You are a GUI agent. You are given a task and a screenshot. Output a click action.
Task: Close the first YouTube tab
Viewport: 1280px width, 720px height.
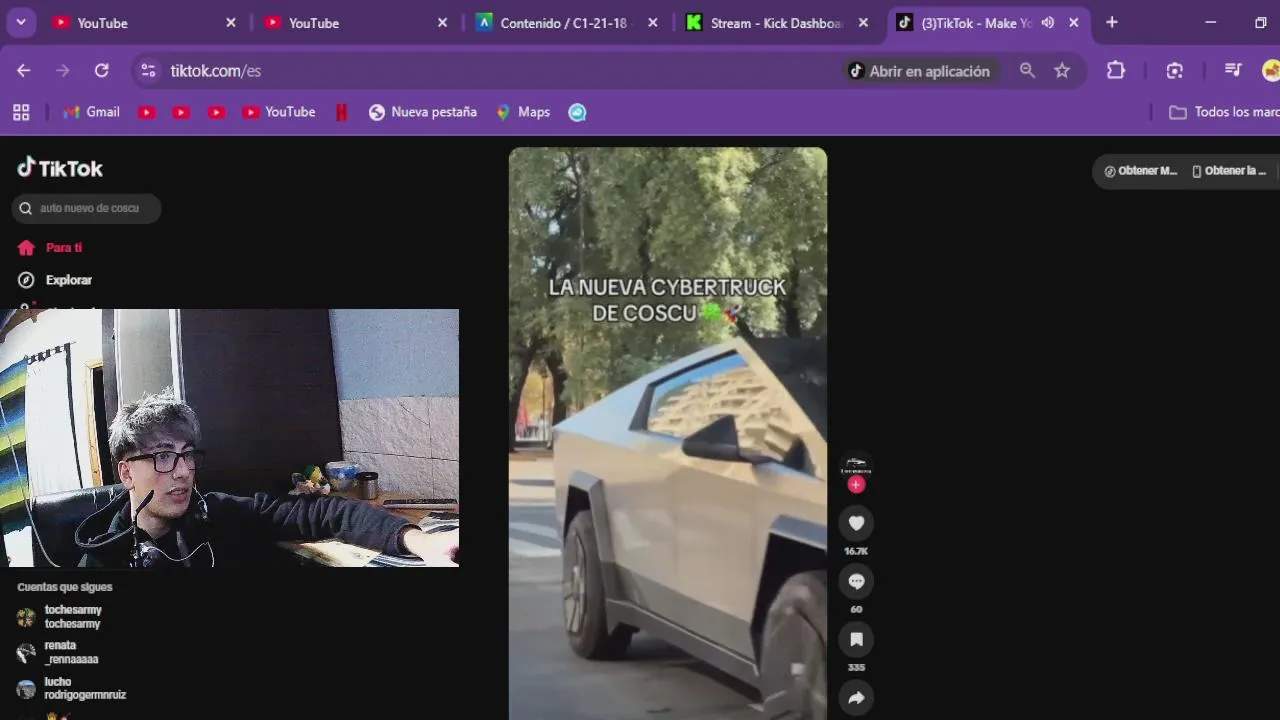point(231,22)
